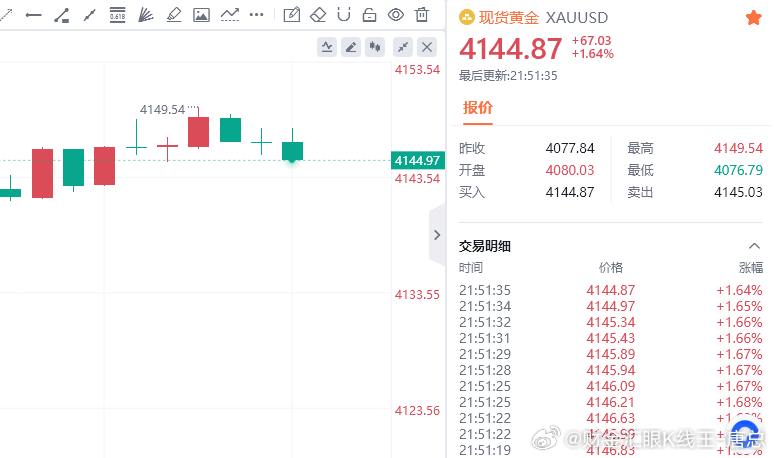Toggle drawings visibility eye icon
The height and width of the screenshot is (458, 774).
tap(396, 15)
